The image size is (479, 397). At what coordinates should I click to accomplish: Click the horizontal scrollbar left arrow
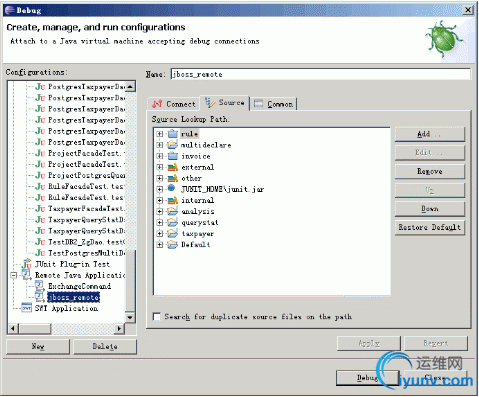pos(13,329)
